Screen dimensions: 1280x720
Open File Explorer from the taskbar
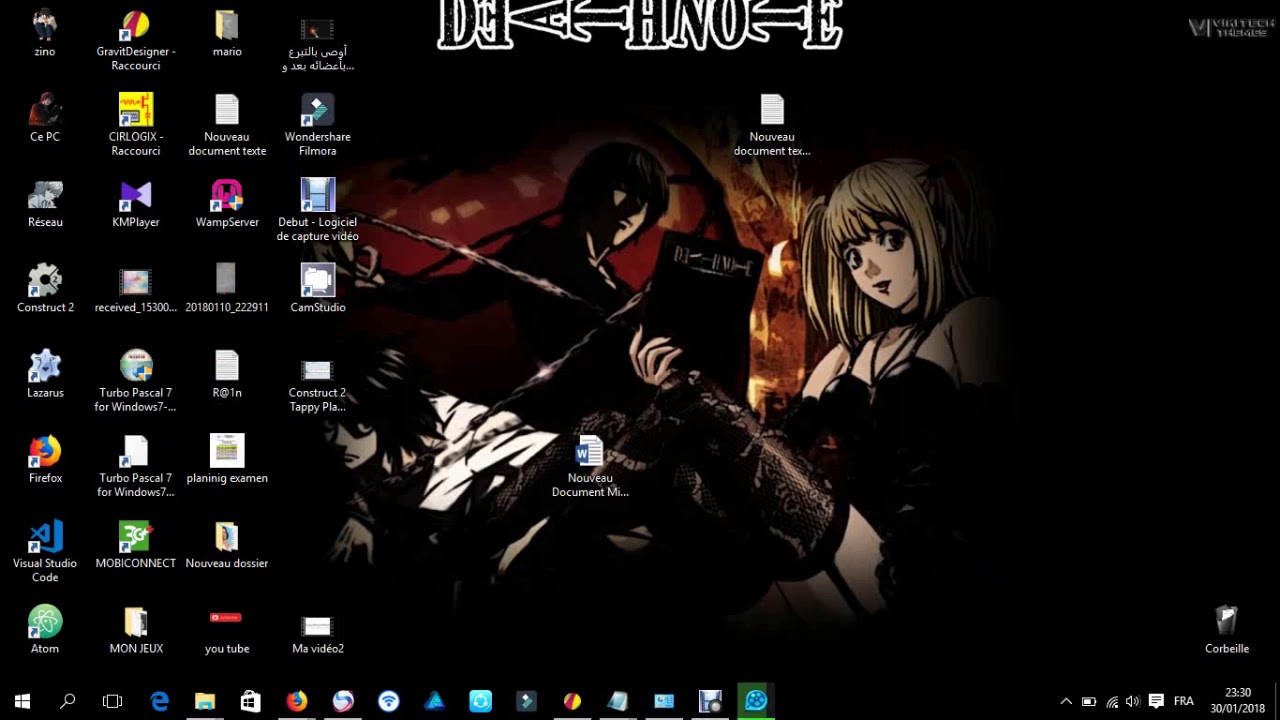click(x=205, y=701)
